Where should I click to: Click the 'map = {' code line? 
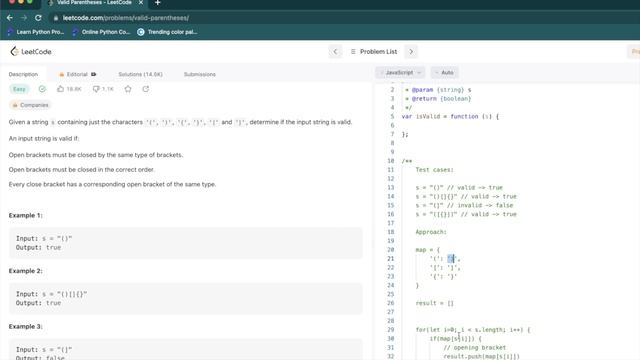(428, 250)
